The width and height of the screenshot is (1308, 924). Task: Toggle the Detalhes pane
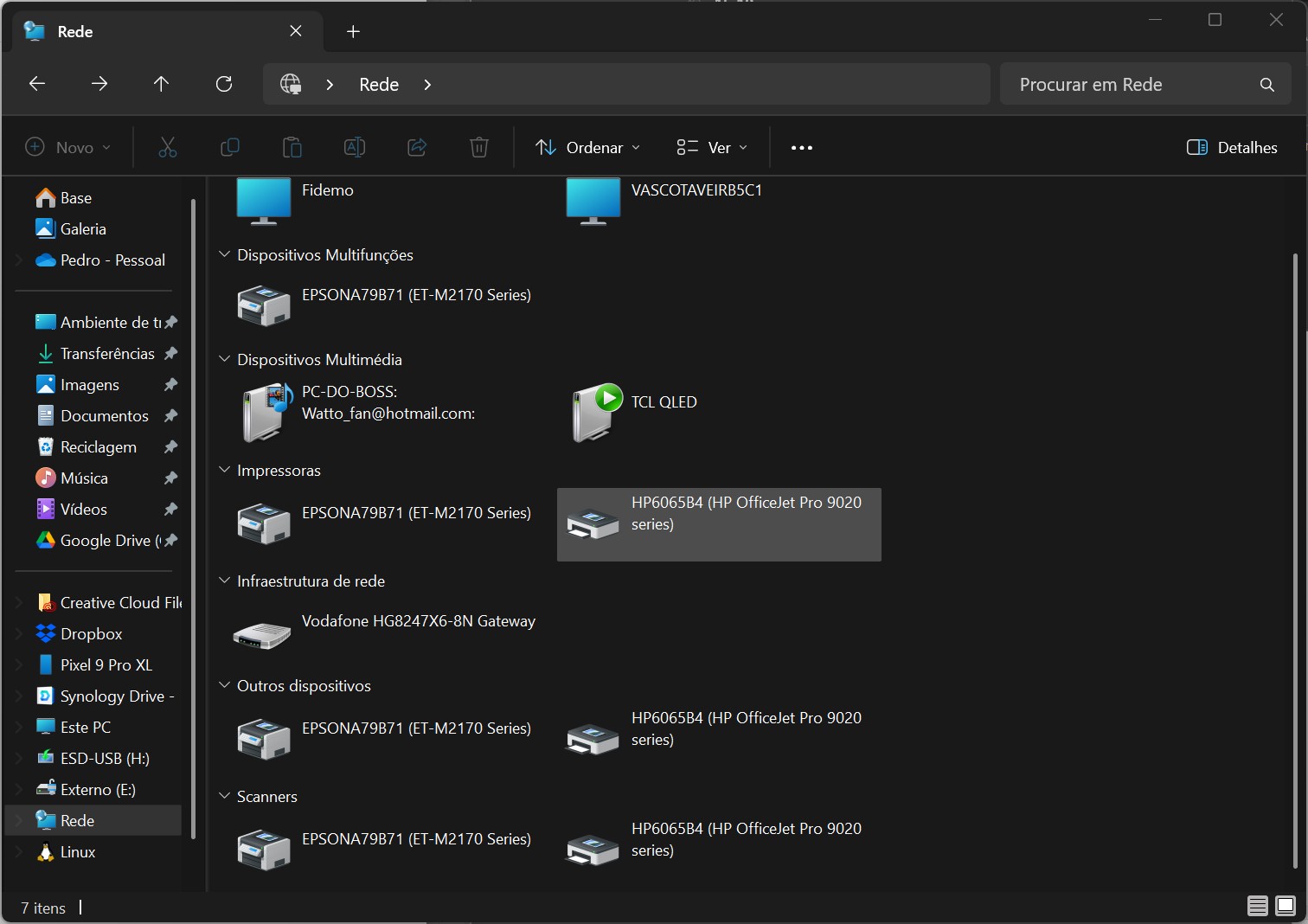point(1232,148)
